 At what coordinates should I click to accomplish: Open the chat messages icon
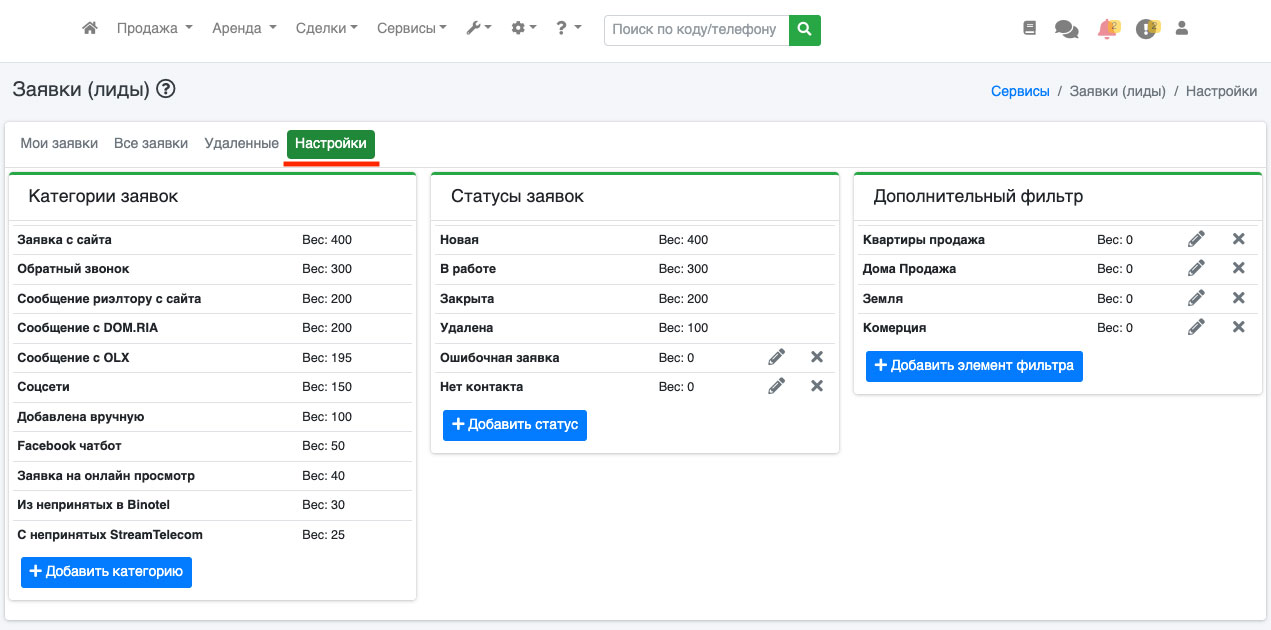(x=1066, y=30)
